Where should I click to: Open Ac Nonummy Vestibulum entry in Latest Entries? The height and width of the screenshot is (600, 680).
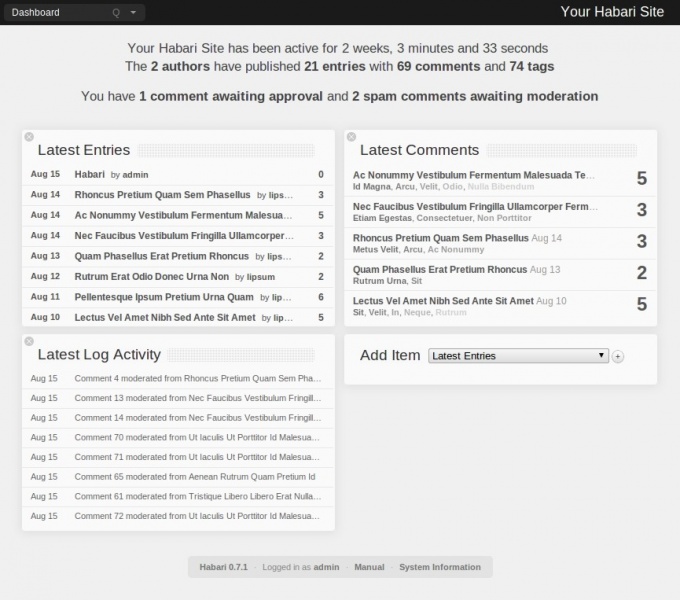[183, 215]
